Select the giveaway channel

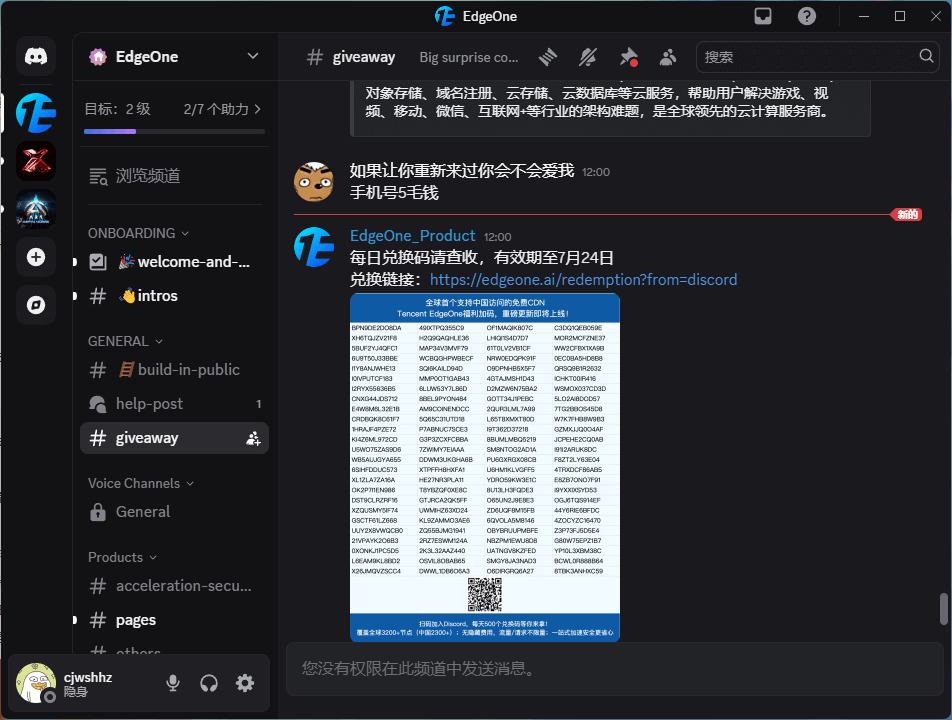(174, 438)
